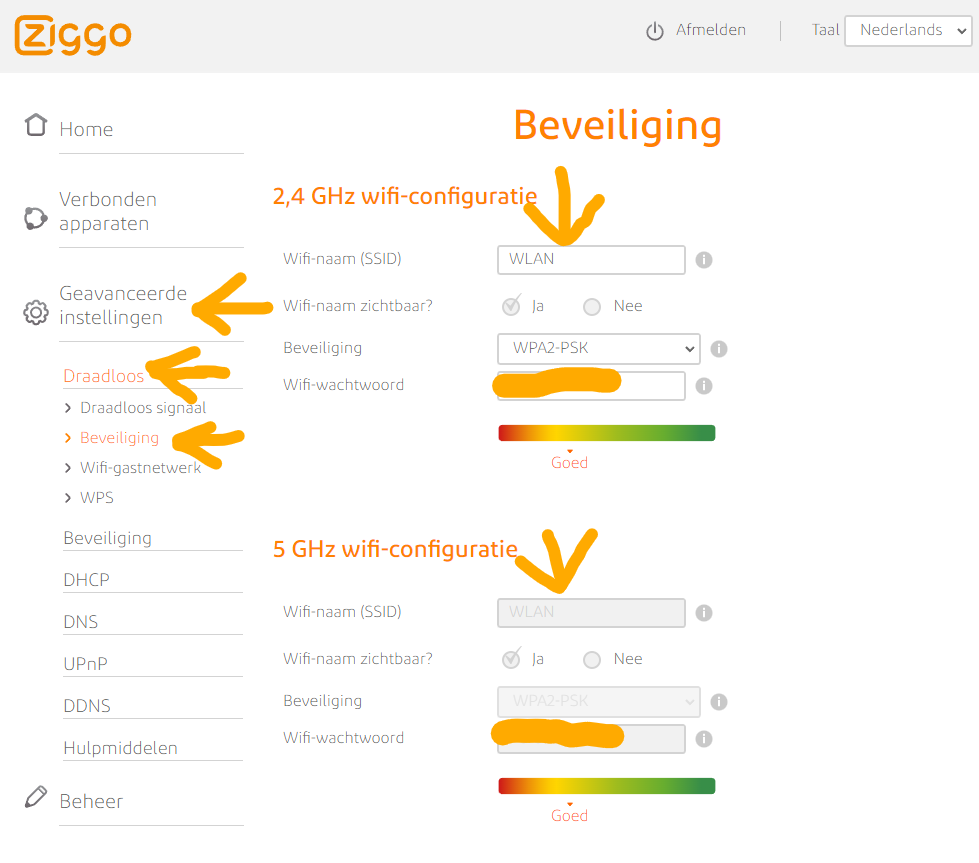This screenshot has height=863, width=979.
Task: Click the Afmelden power icon
Action: click(x=655, y=31)
